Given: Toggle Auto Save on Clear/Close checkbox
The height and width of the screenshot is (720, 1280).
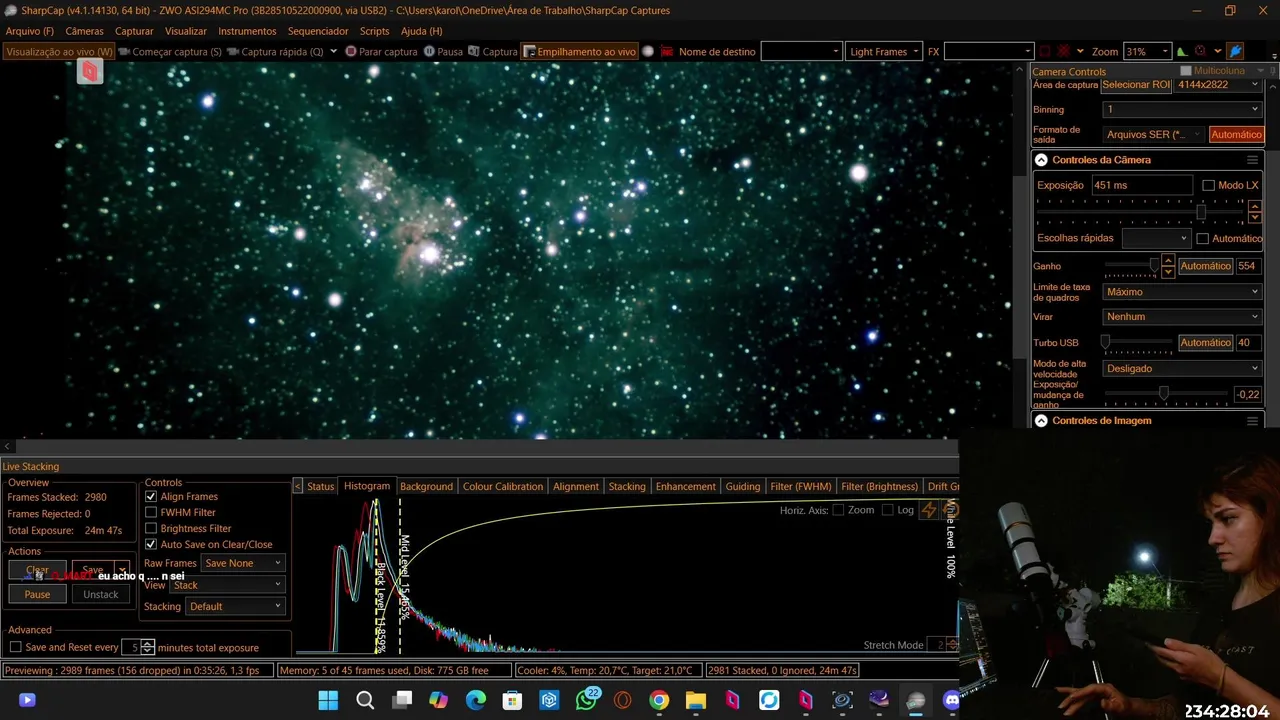Looking at the screenshot, I should (x=151, y=544).
